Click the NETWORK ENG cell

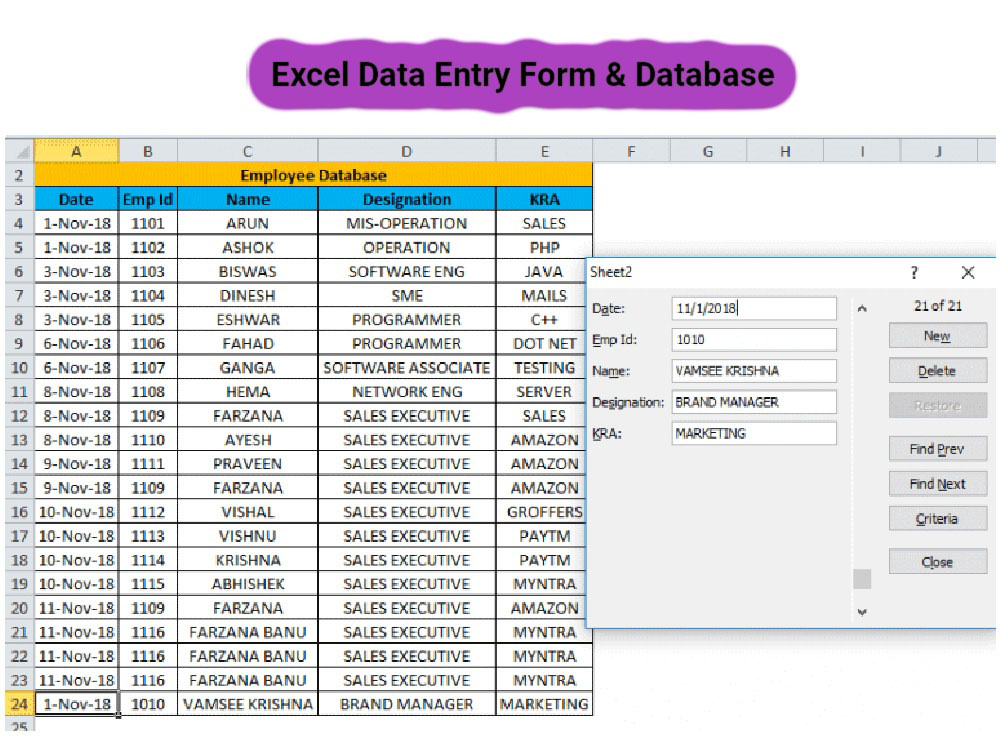coord(407,392)
